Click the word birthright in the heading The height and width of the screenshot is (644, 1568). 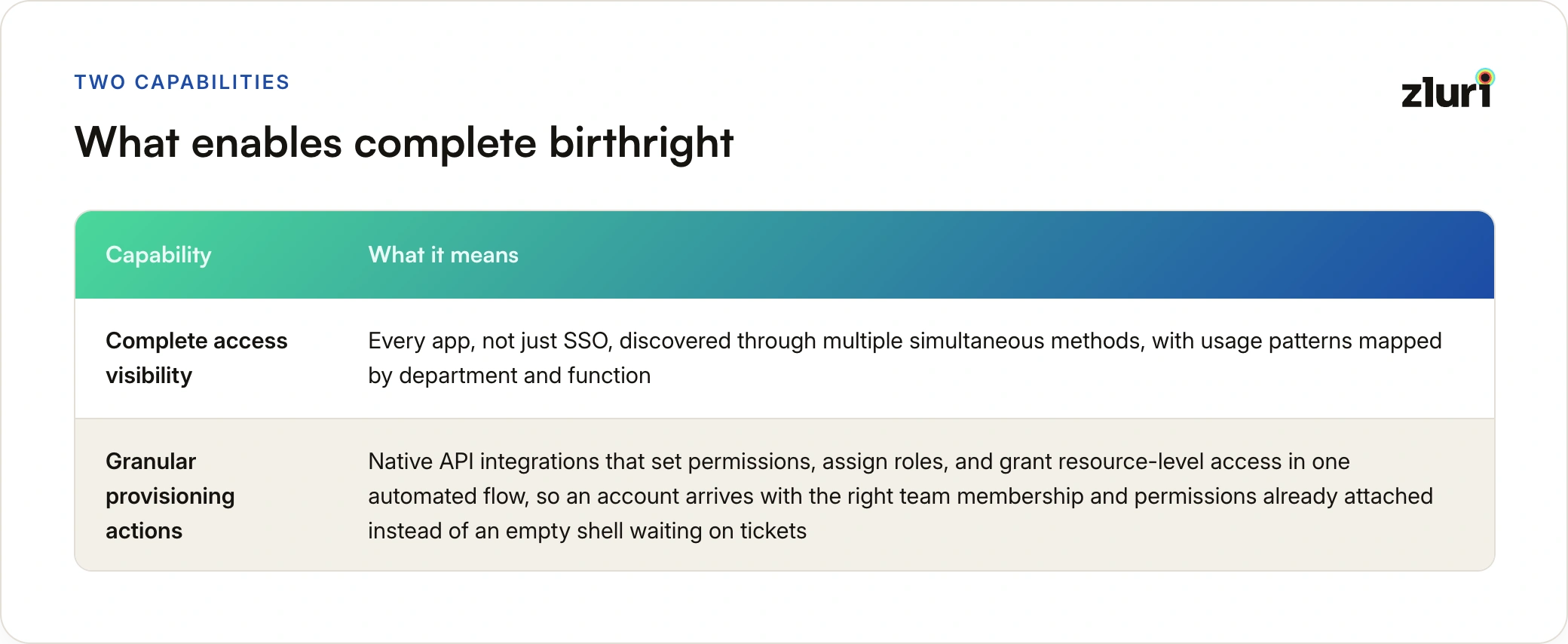(x=641, y=143)
